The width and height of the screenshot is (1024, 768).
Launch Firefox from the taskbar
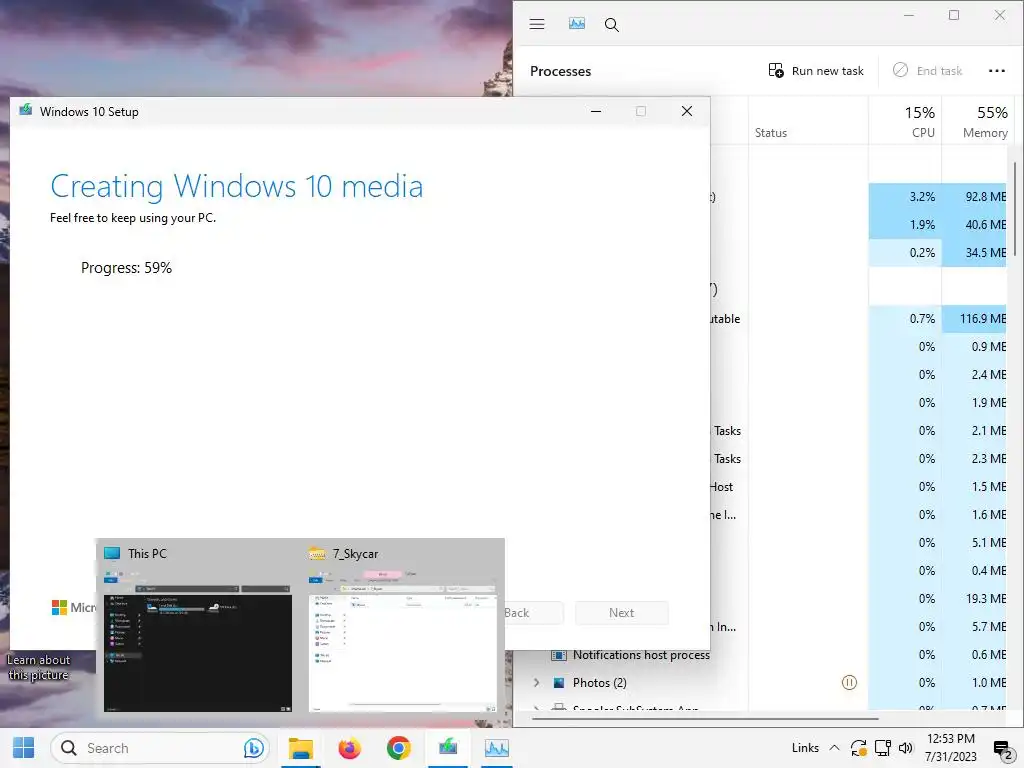click(349, 748)
